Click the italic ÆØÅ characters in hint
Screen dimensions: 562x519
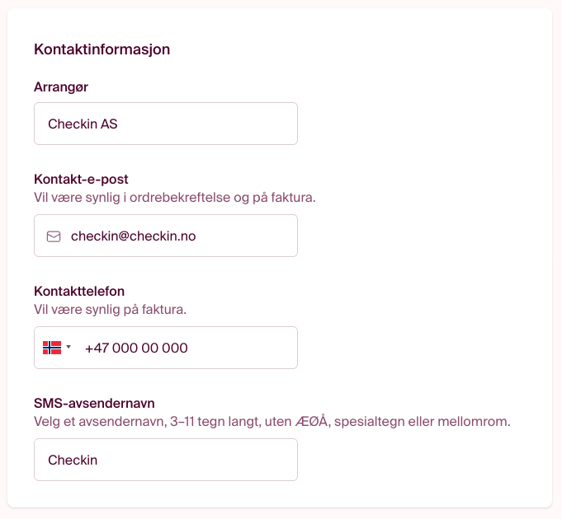[312, 421]
